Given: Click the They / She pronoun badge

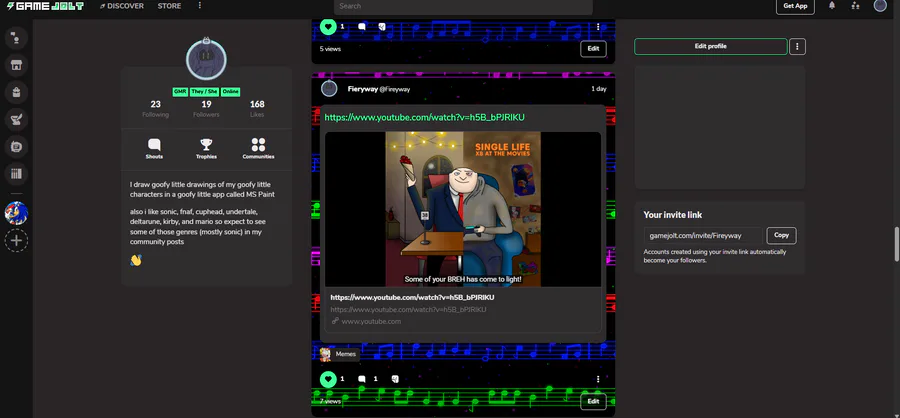Looking at the screenshot, I should pos(204,92).
